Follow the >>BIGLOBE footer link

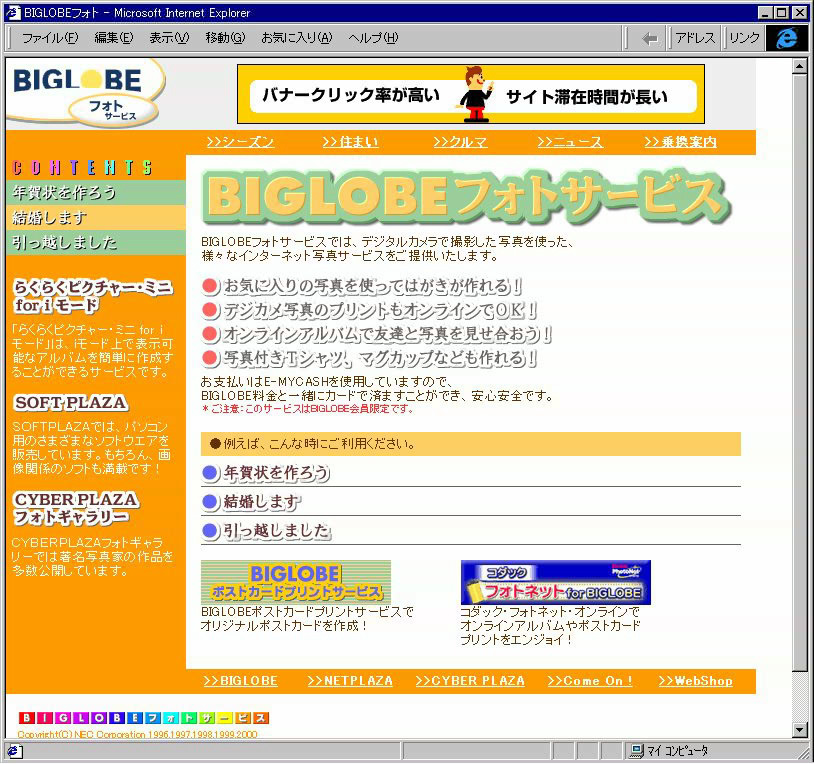coord(240,681)
